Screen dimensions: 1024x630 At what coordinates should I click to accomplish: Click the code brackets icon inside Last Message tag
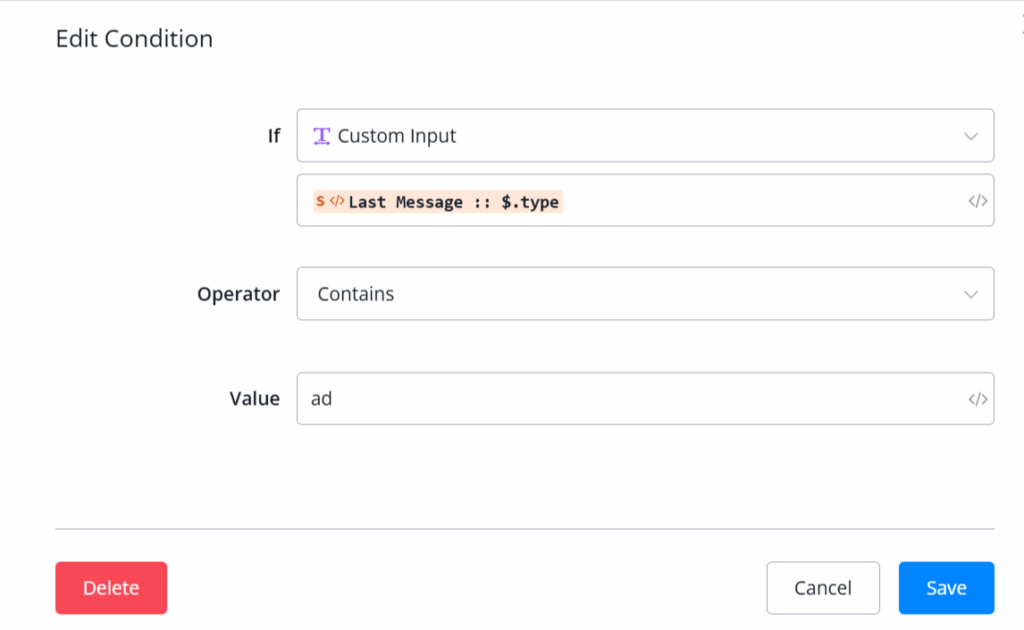(x=337, y=202)
